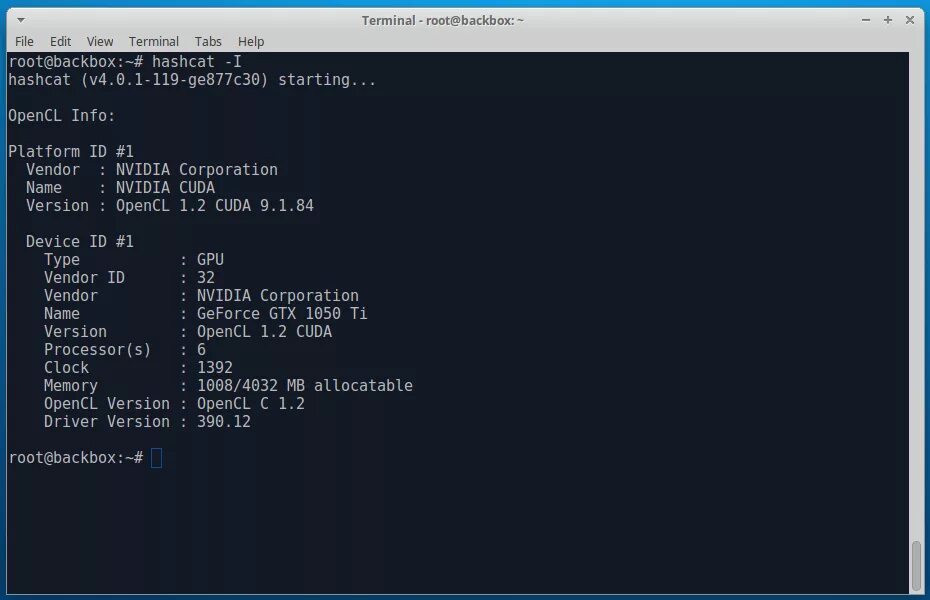Click the 'Processor(s)' label
This screenshot has width=930, height=600.
click(98, 350)
